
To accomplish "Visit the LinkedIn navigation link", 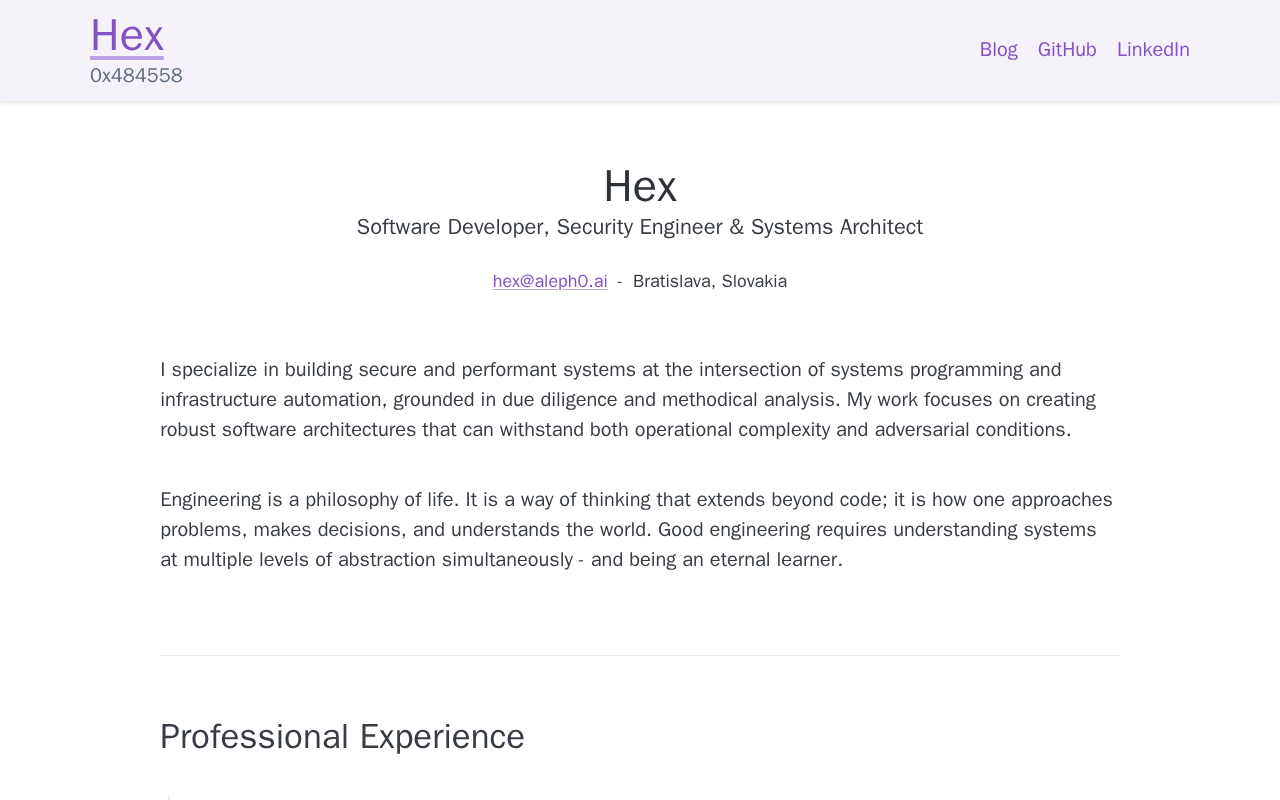I will click(1153, 50).
